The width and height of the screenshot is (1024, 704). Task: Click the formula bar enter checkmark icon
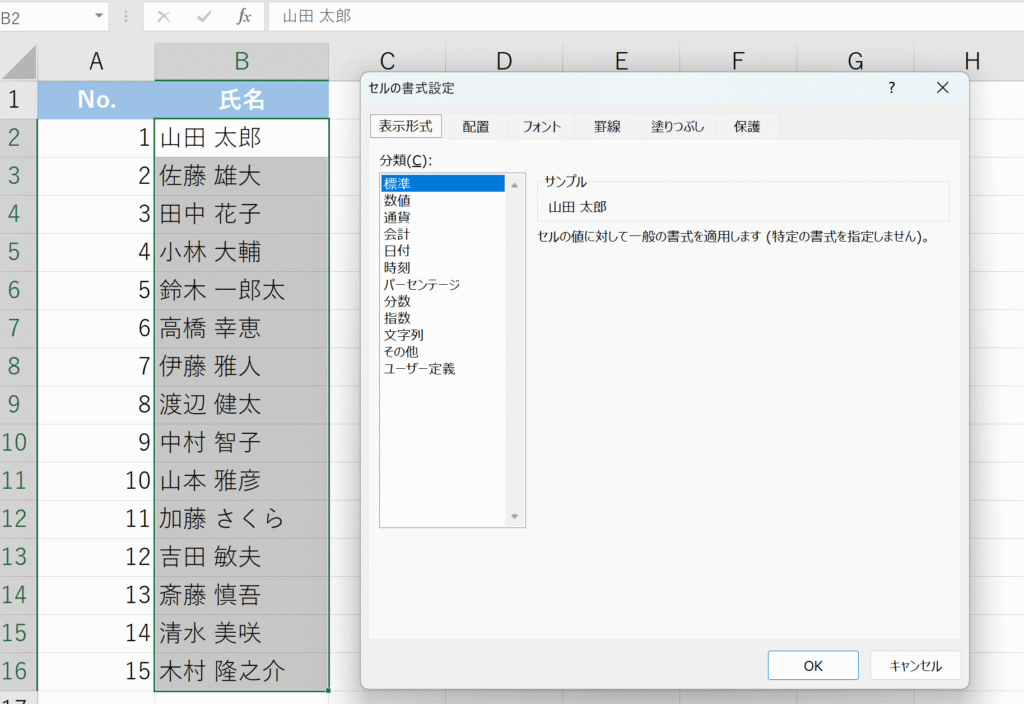pos(204,17)
